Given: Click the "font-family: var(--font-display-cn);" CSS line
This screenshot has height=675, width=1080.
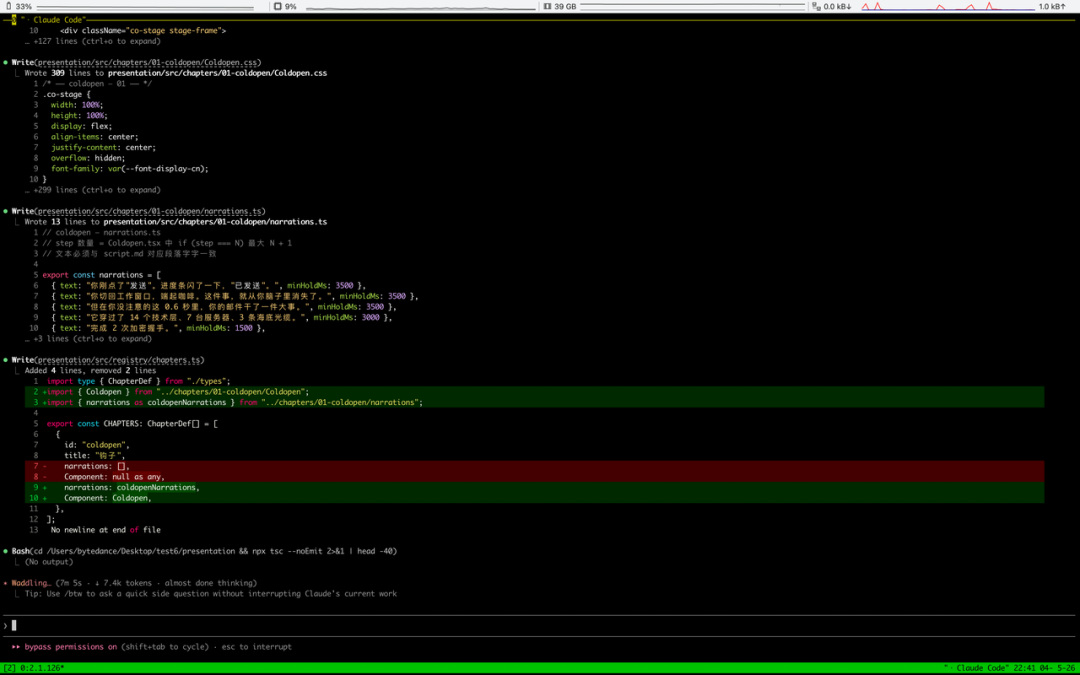Looking at the screenshot, I should pos(129,169).
